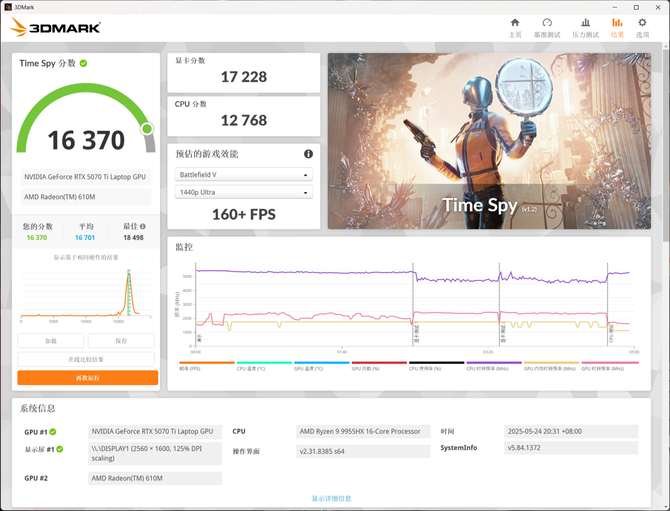Switch to the Results (结果) tab
The height and width of the screenshot is (511, 670).
pyautogui.click(x=617, y=27)
